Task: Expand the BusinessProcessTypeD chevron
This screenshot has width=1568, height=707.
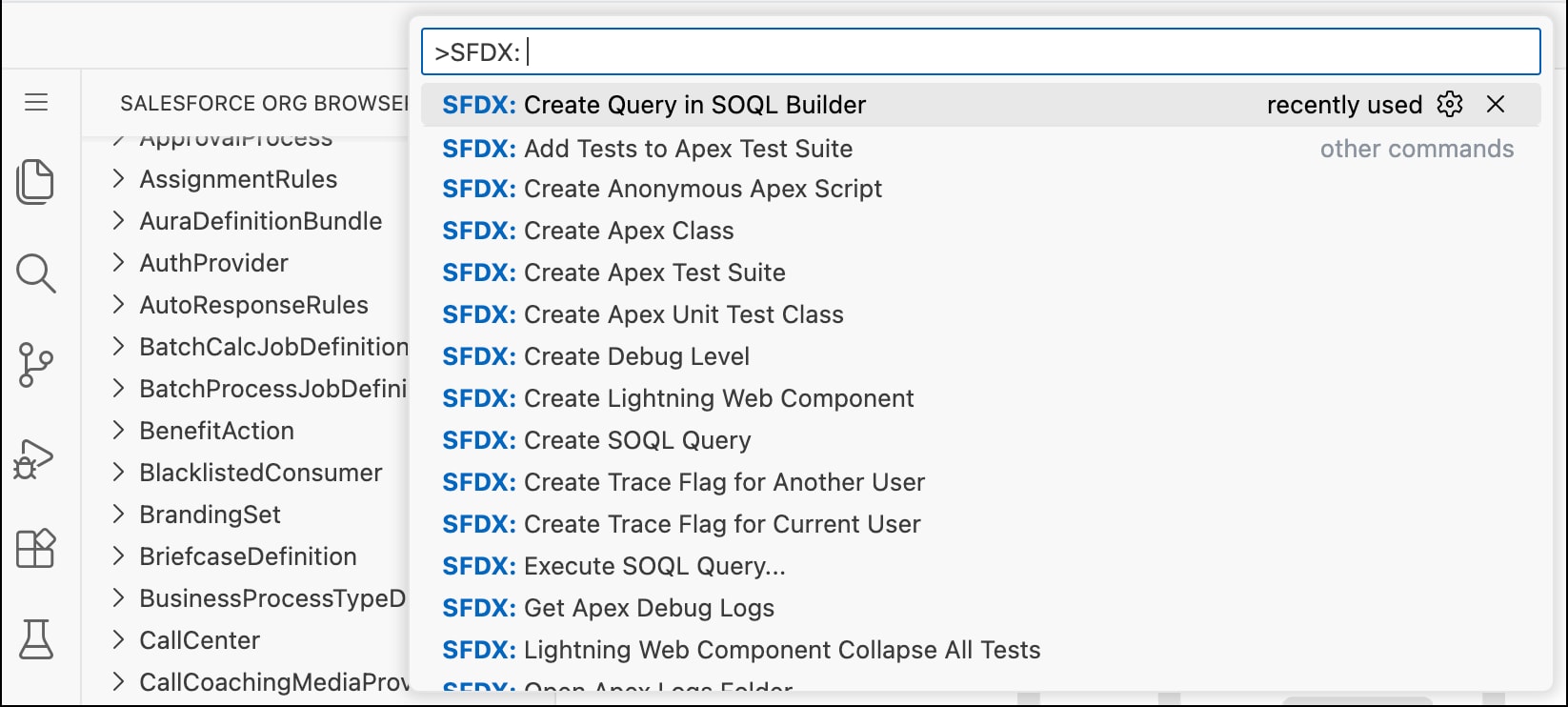Action: pos(118,598)
